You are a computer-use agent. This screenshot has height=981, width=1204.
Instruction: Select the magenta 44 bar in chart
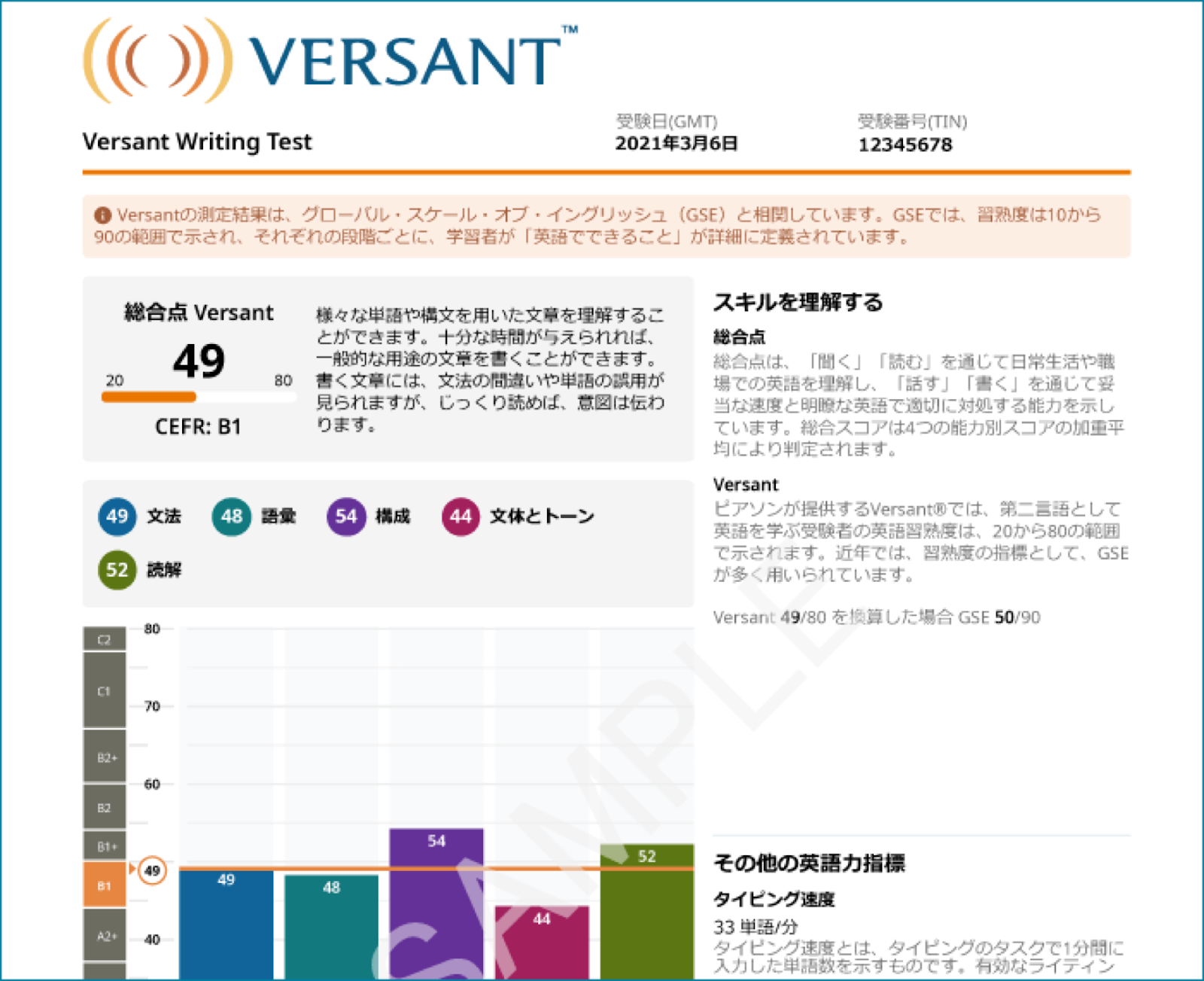[542, 943]
